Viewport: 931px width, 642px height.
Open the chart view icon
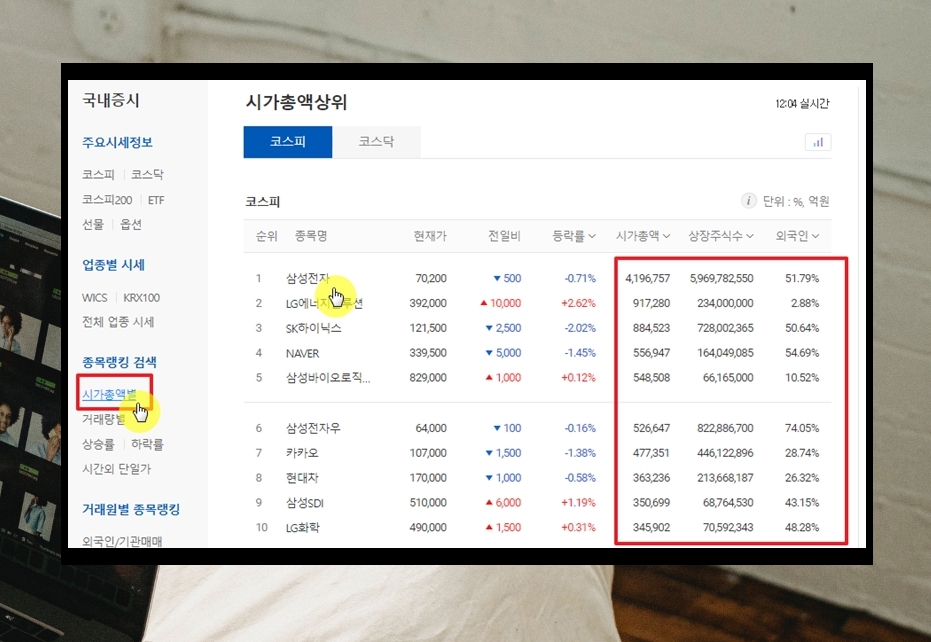click(818, 142)
